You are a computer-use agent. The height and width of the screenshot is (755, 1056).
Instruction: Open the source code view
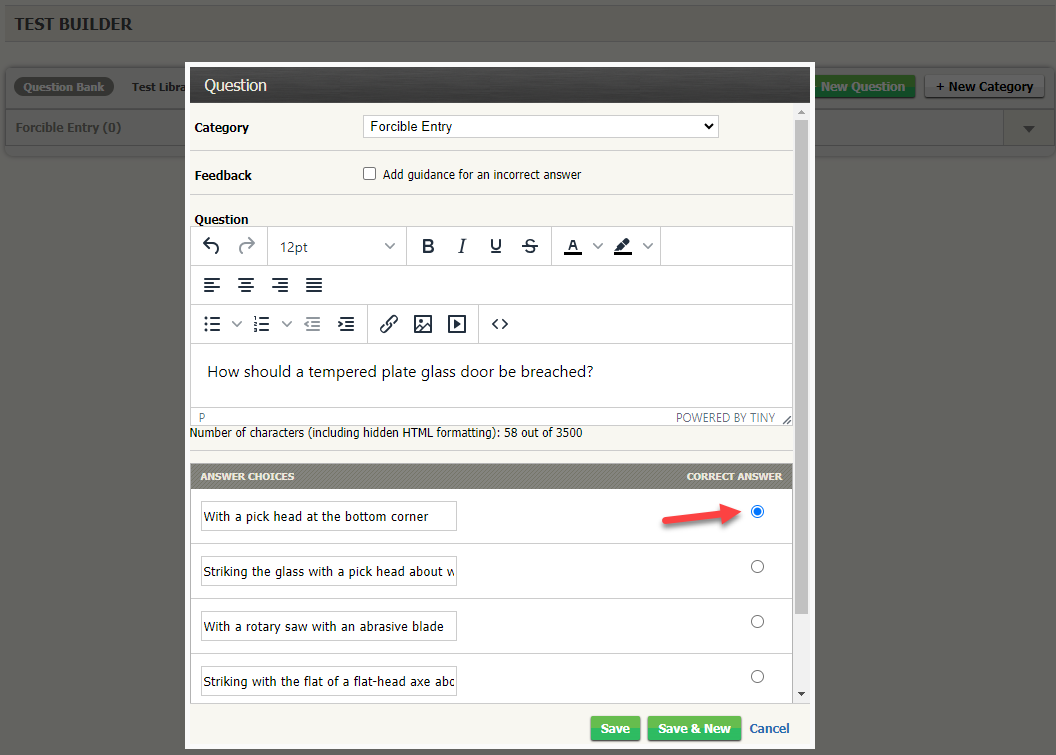pos(499,323)
